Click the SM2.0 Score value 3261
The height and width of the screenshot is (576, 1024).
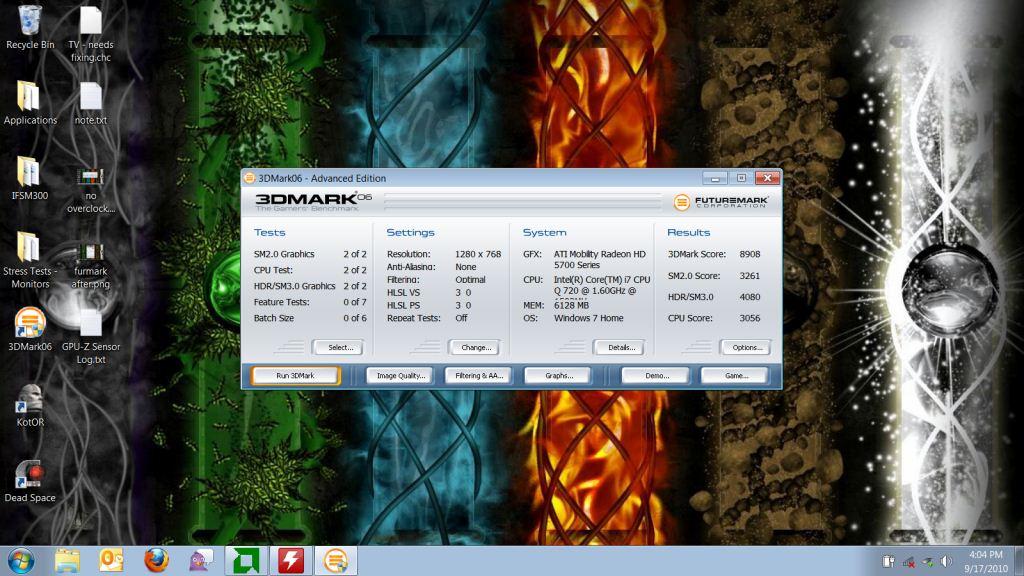750,276
